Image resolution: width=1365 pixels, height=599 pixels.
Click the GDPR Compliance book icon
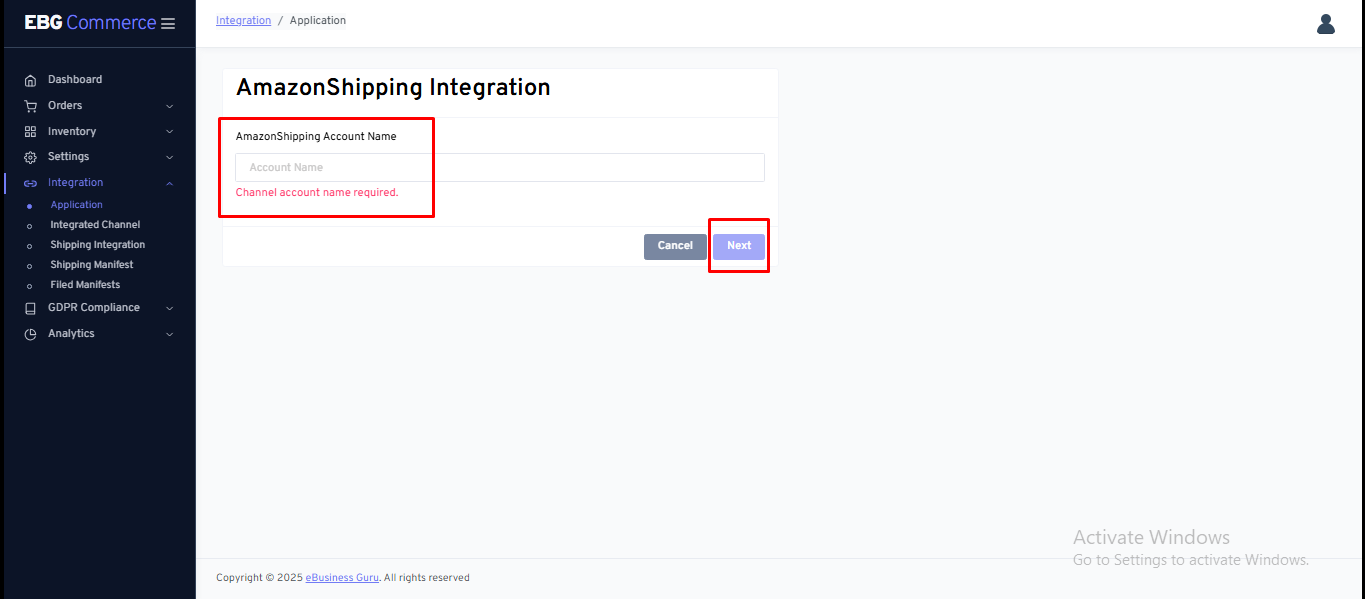coord(30,308)
